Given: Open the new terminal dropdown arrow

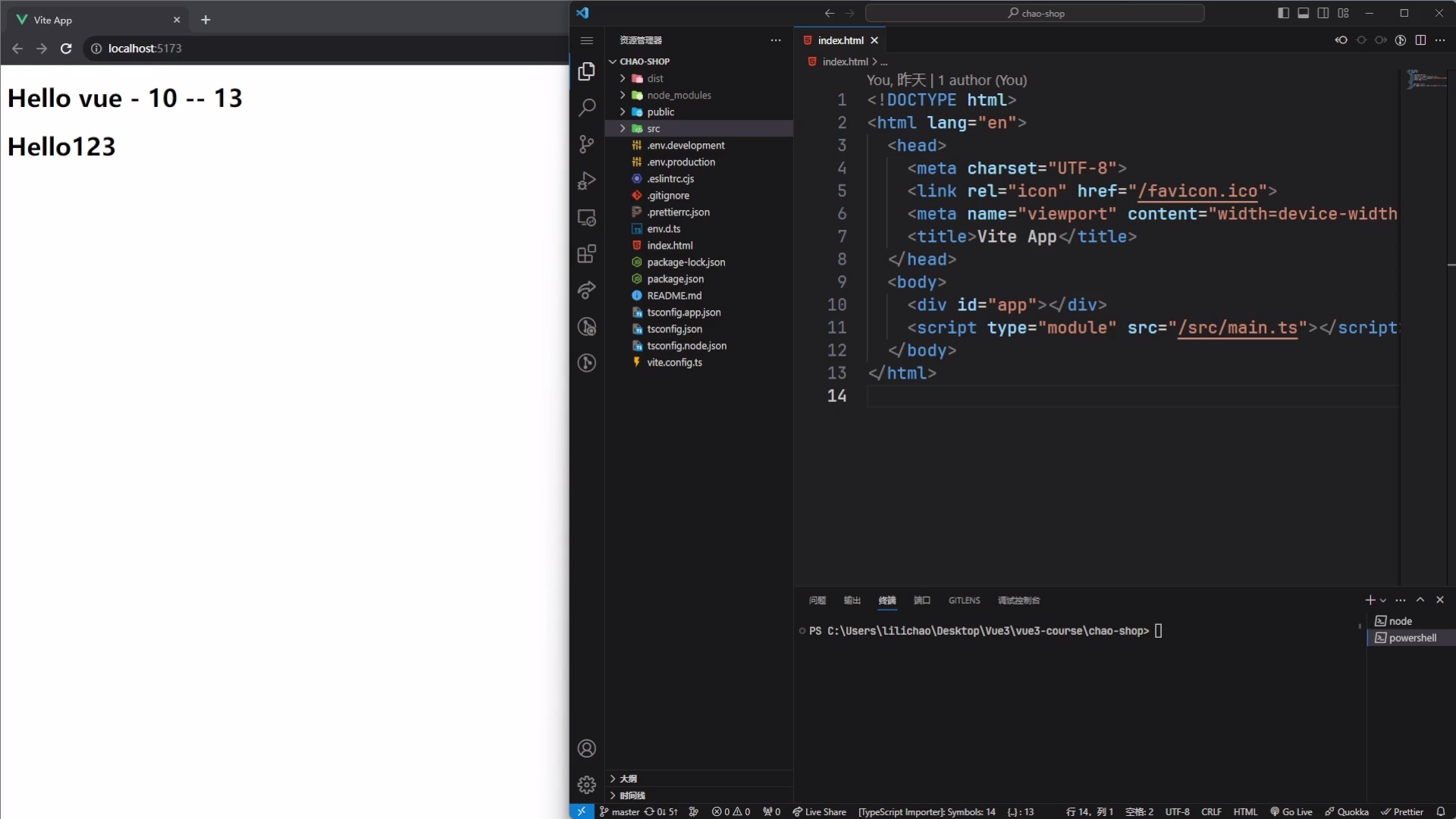Looking at the screenshot, I should tap(1383, 601).
